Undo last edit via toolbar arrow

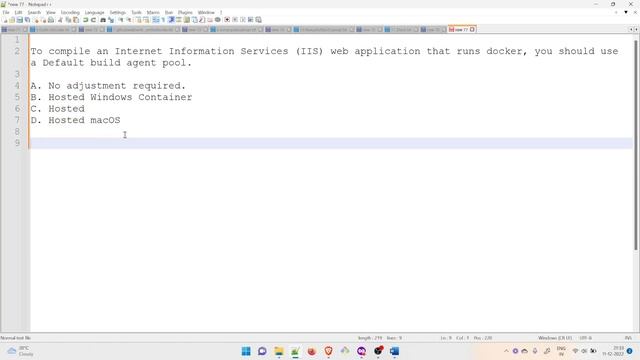pos(85,20)
